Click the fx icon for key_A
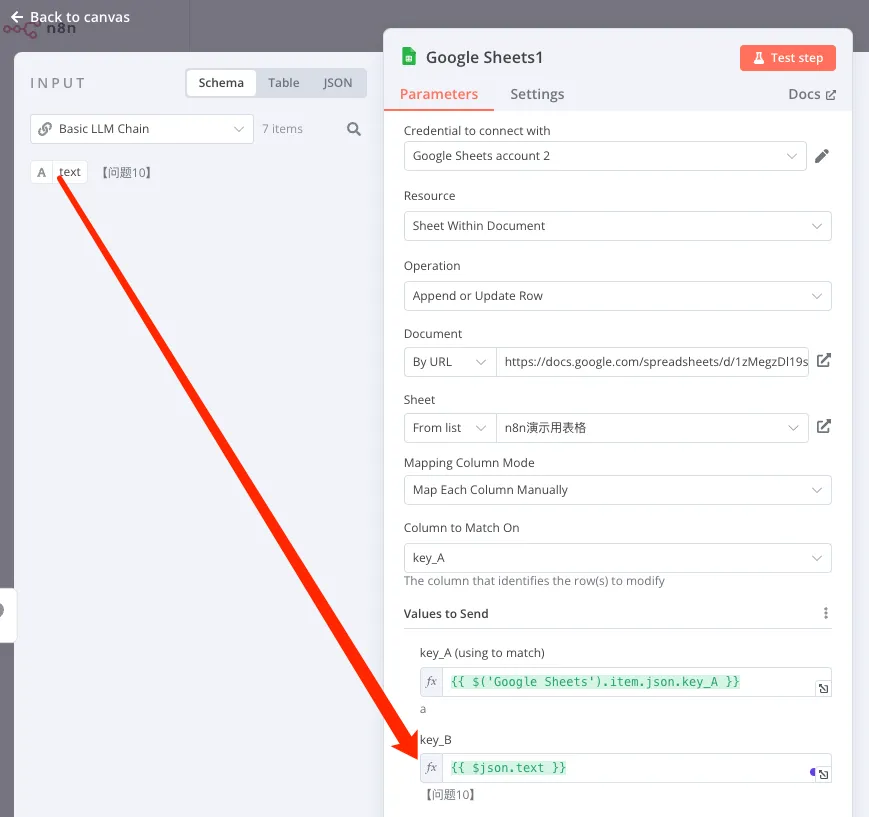This screenshot has height=817, width=869. coord(431,682)
